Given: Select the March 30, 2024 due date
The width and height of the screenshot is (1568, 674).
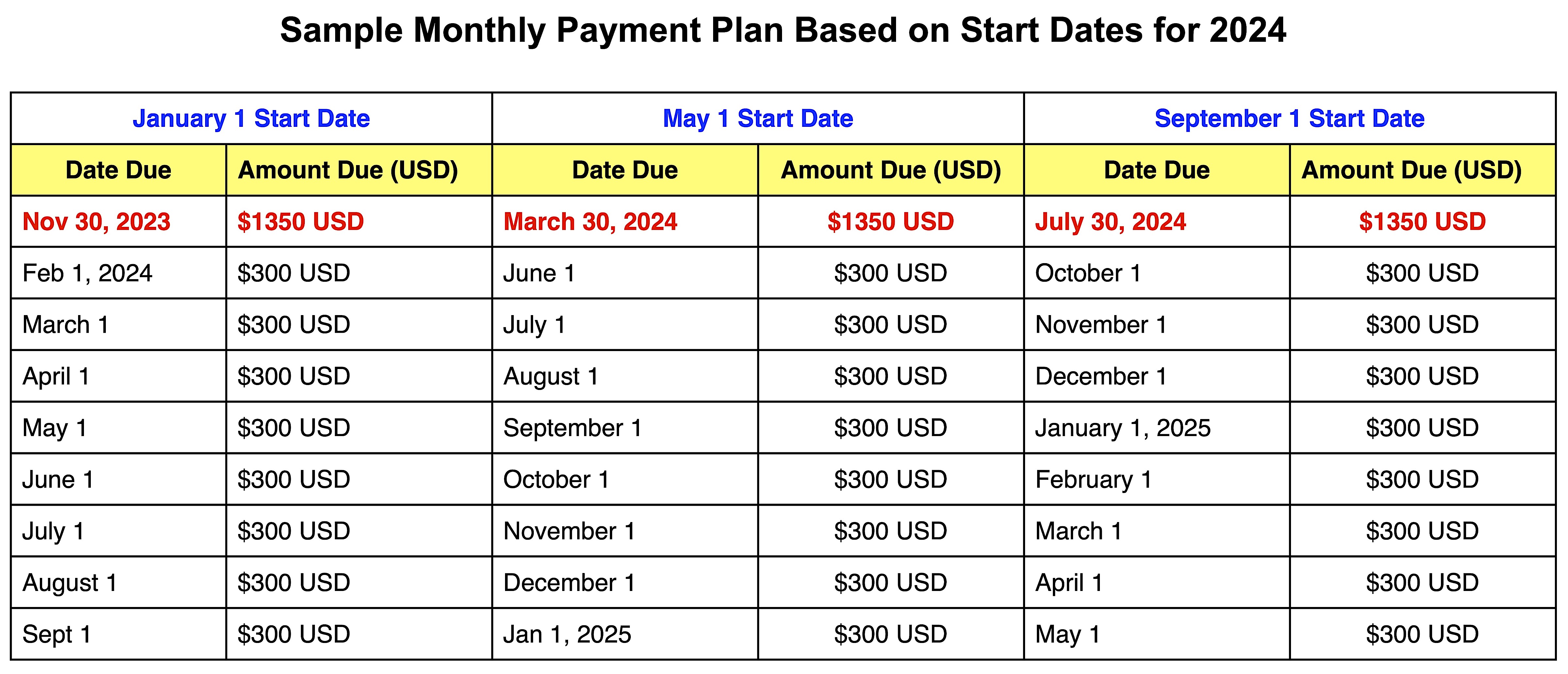Looking at the screenshot, I should point(590,222).
